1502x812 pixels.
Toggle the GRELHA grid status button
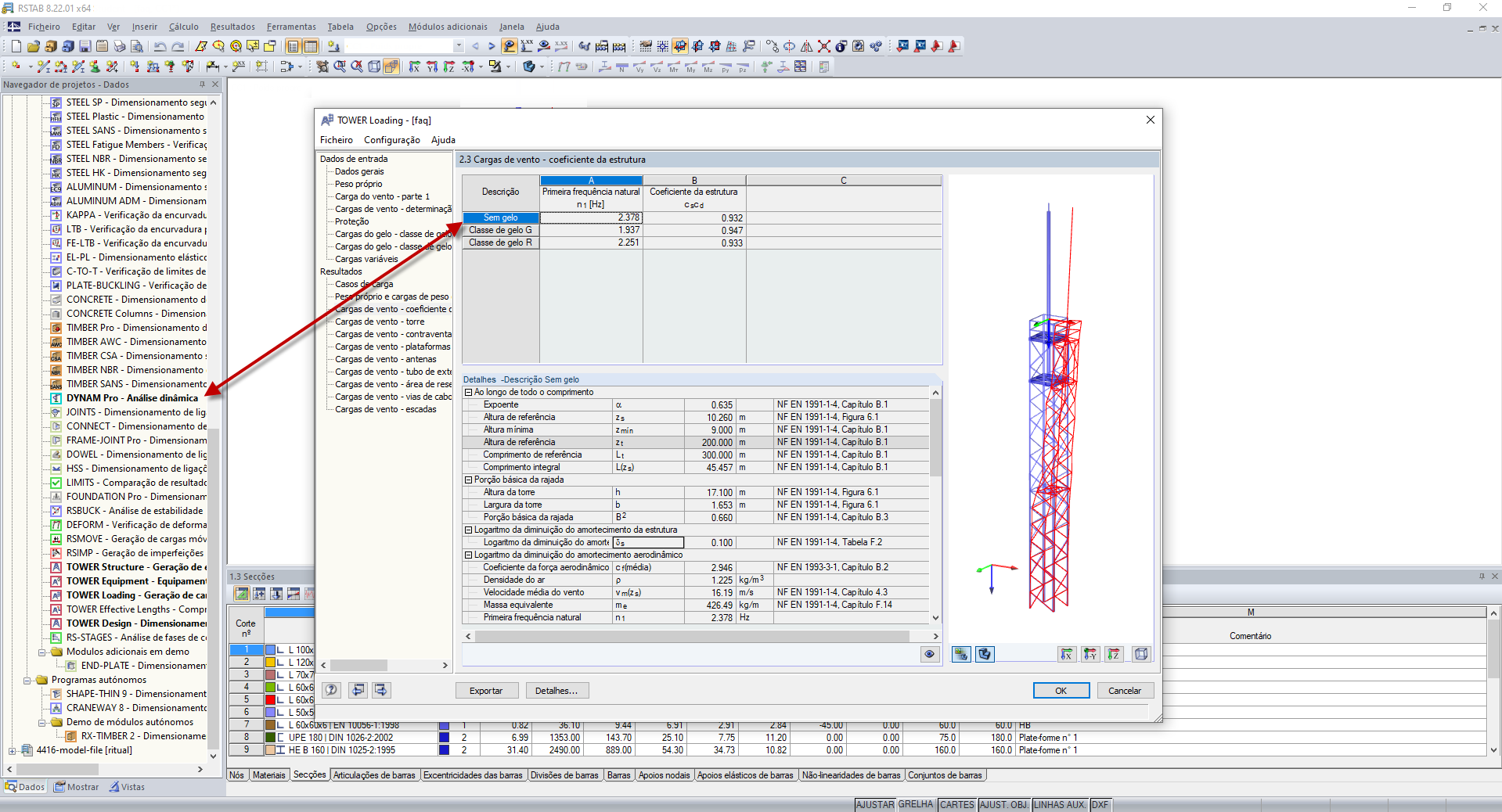[x=915, y=804]
